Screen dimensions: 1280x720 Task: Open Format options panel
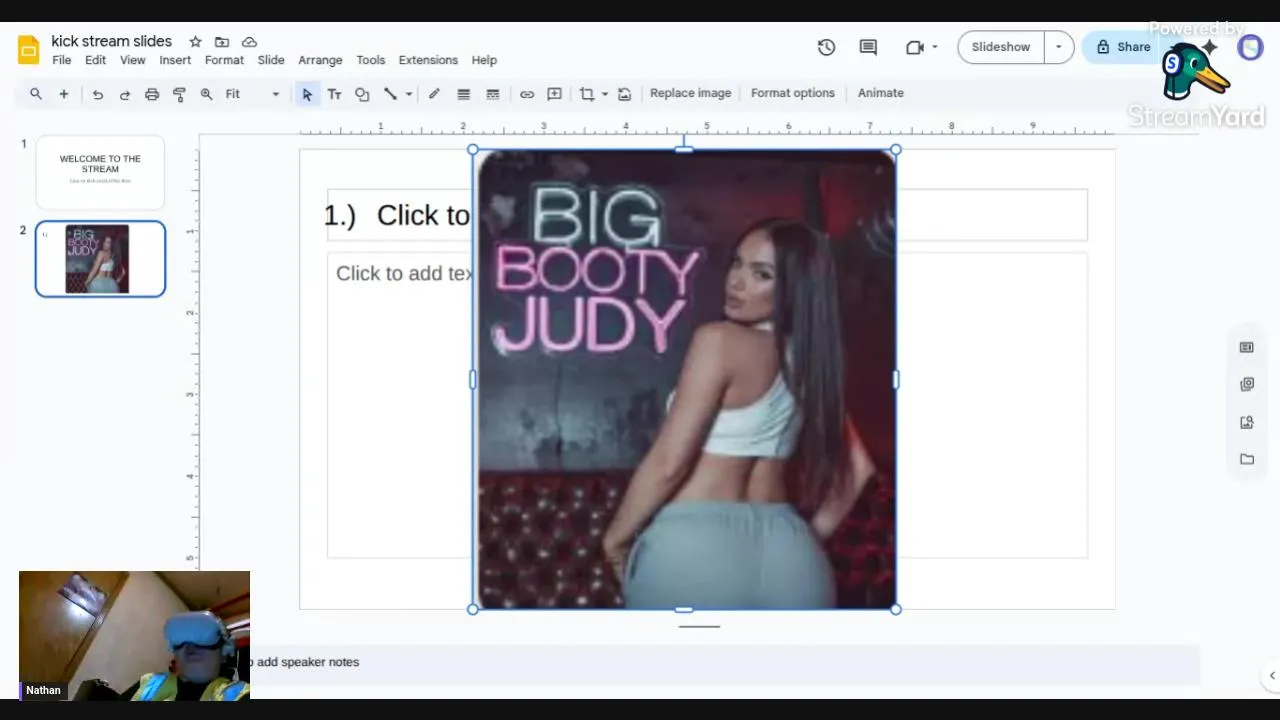point(792,93)
